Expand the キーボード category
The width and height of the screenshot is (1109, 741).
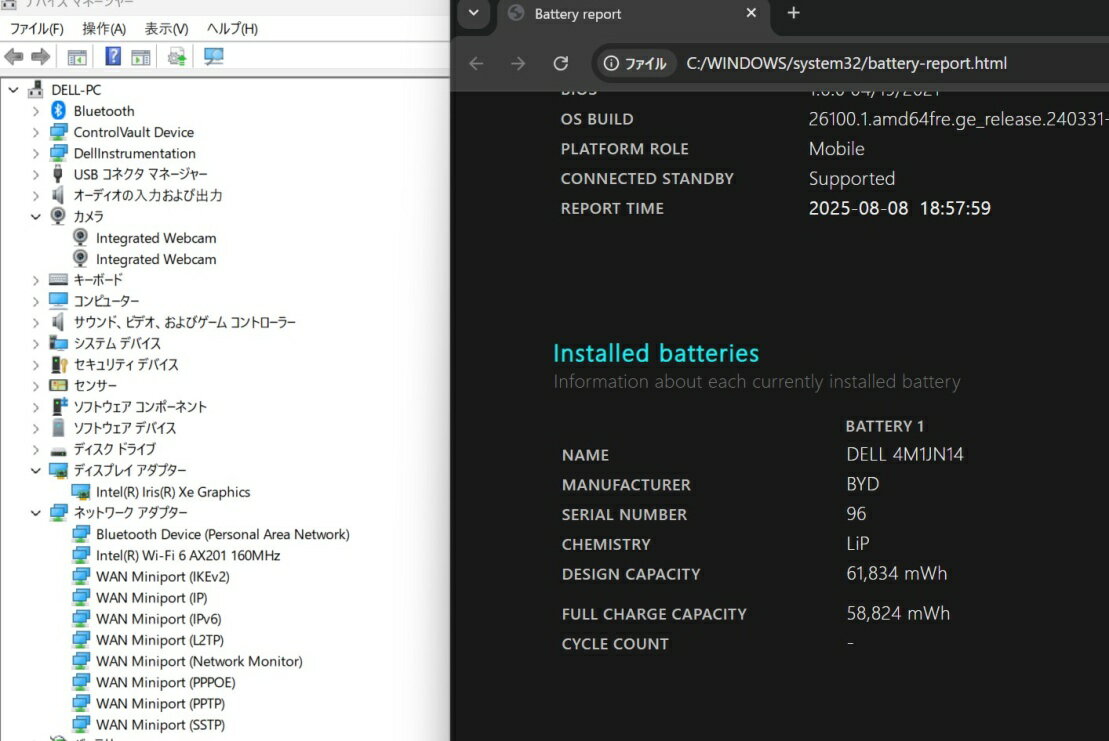click(36, 280)
